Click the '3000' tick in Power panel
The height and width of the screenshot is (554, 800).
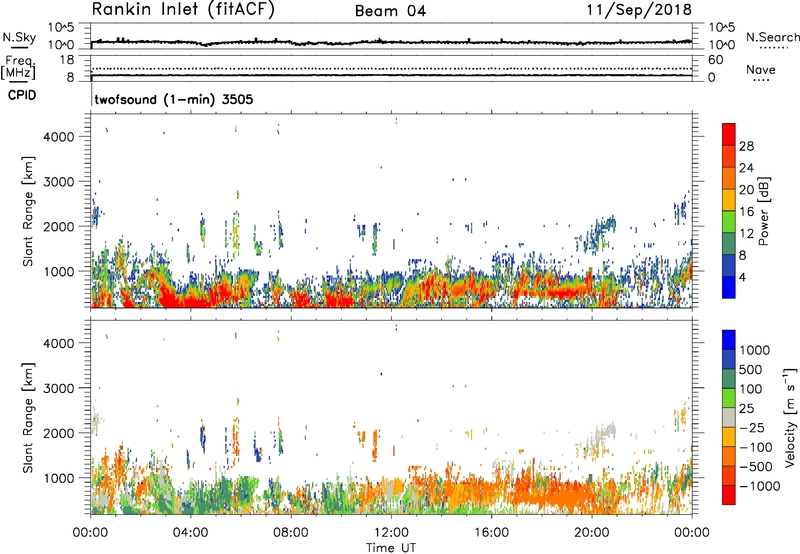coord(58,182)
